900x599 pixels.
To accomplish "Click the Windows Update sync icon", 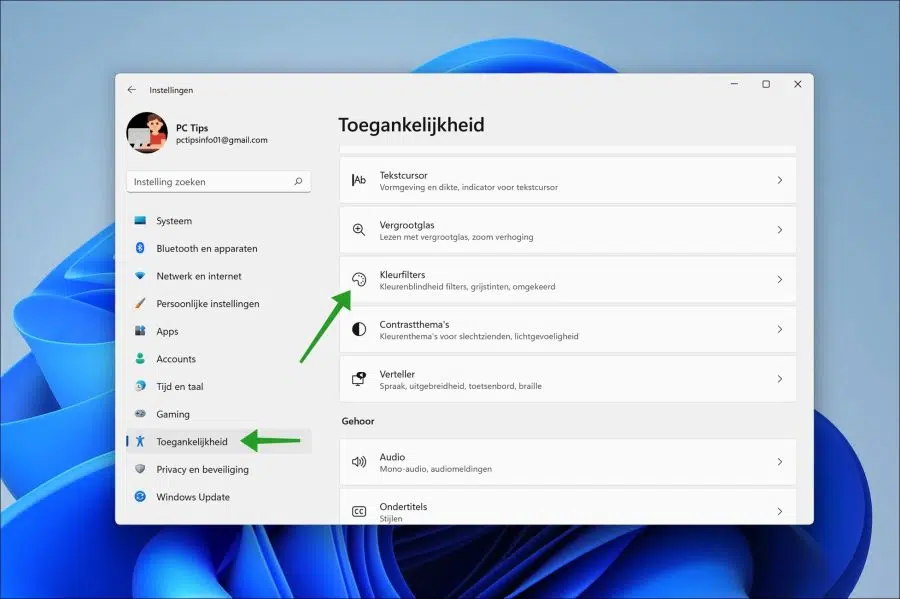I will (140, 496).
